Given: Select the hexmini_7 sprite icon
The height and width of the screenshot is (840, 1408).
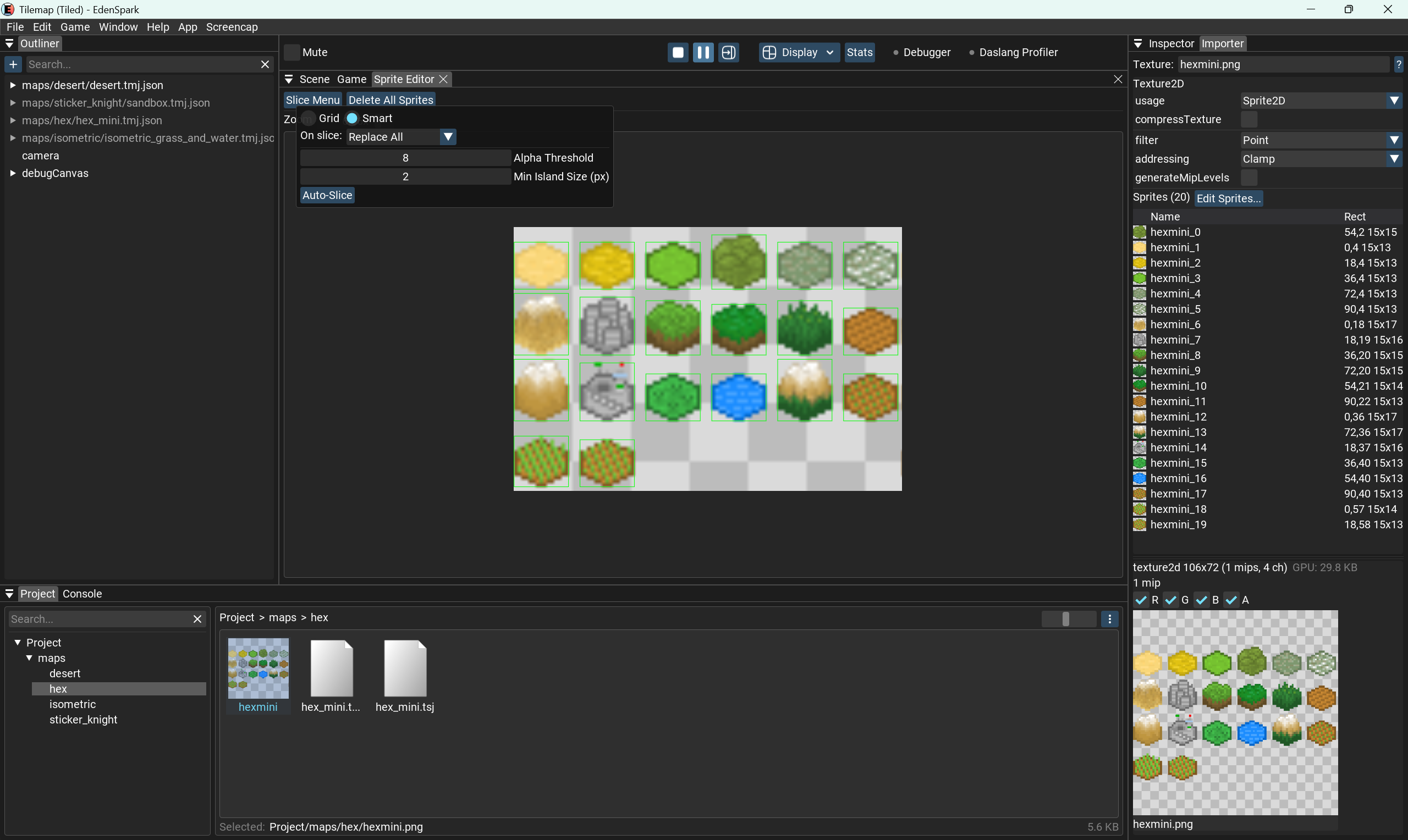Looking at the screenshot, I should [1140, 340].
